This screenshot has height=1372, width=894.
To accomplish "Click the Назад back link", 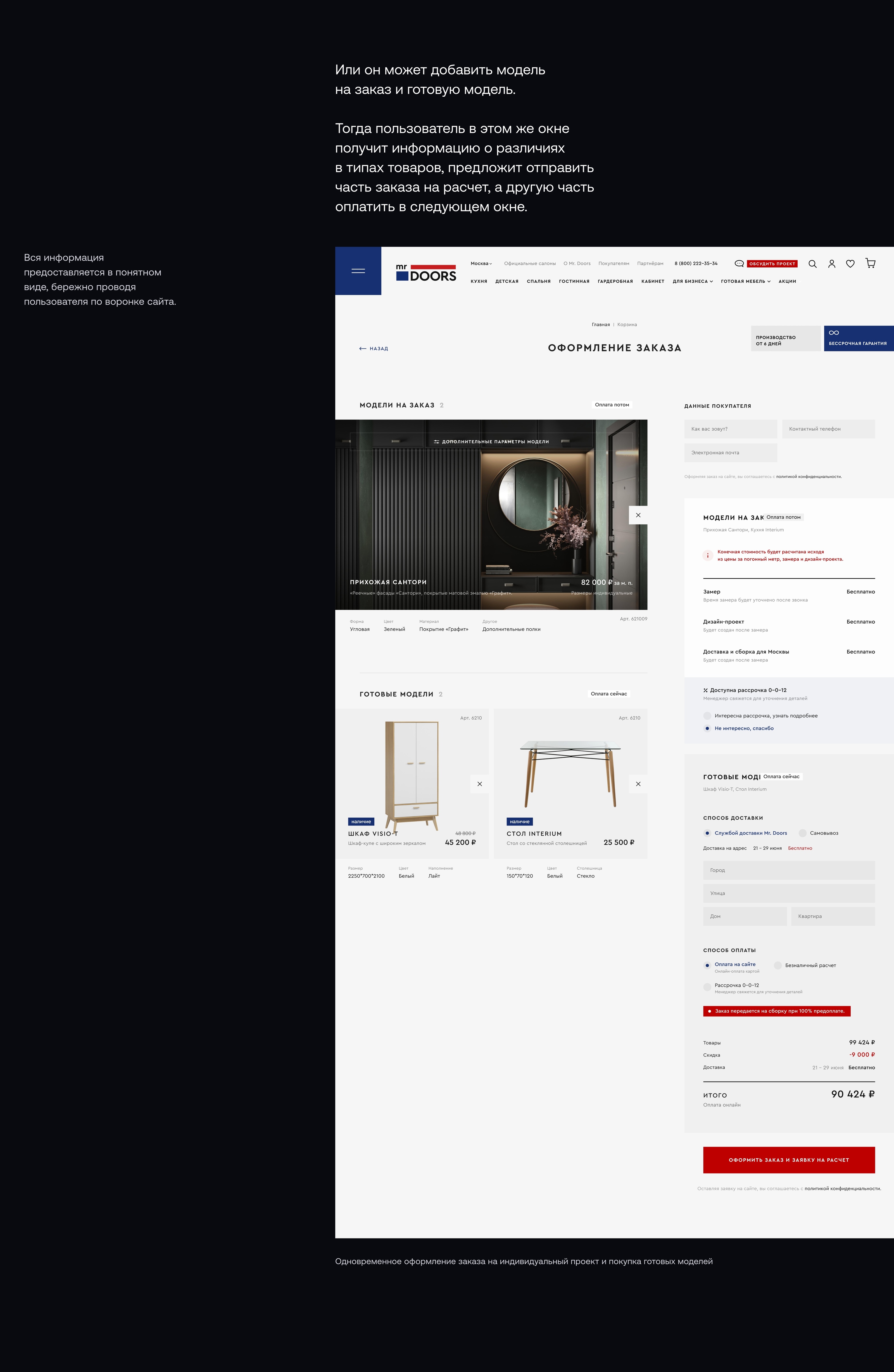I will 374,349.
